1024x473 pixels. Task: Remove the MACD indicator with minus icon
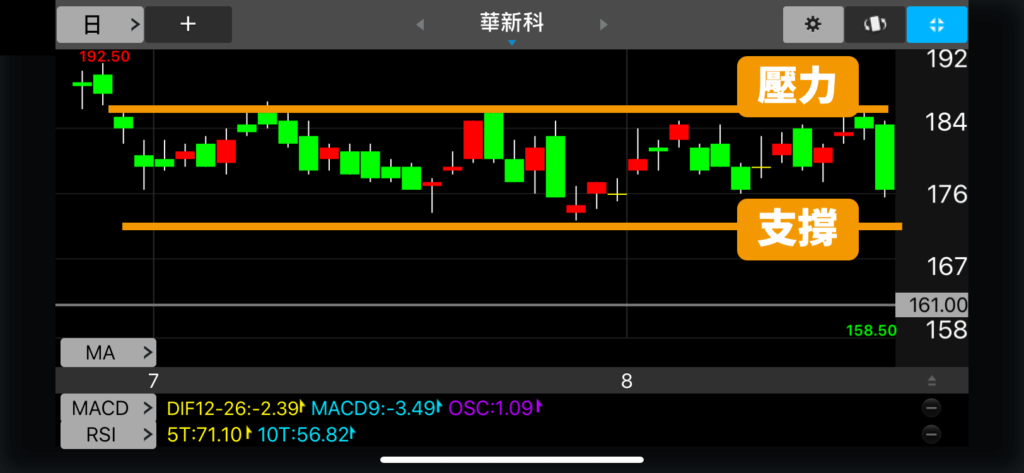click(931, 408)
